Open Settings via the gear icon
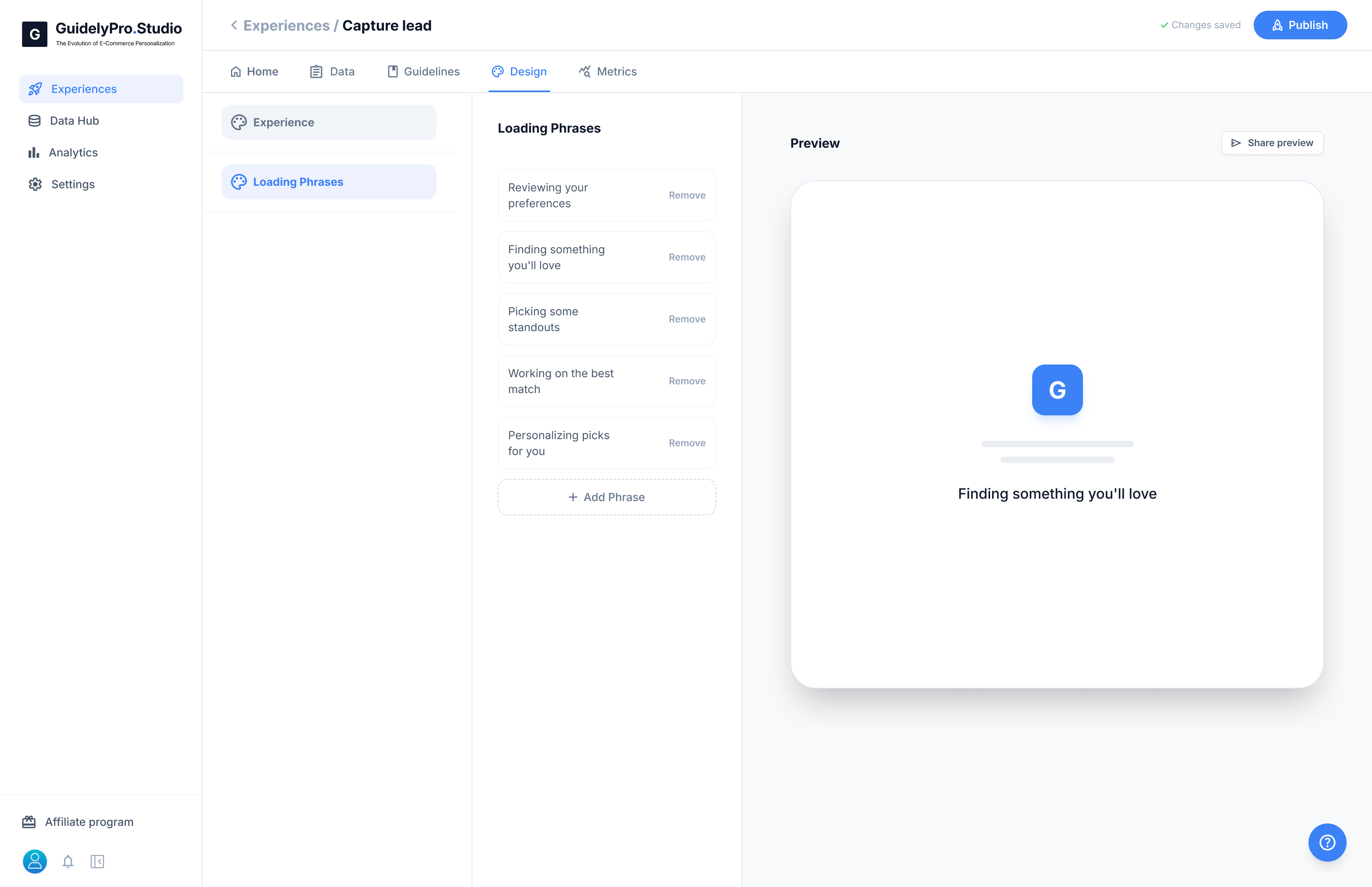The width and height of the screenshot is (1372, 887). pos(35,184)
